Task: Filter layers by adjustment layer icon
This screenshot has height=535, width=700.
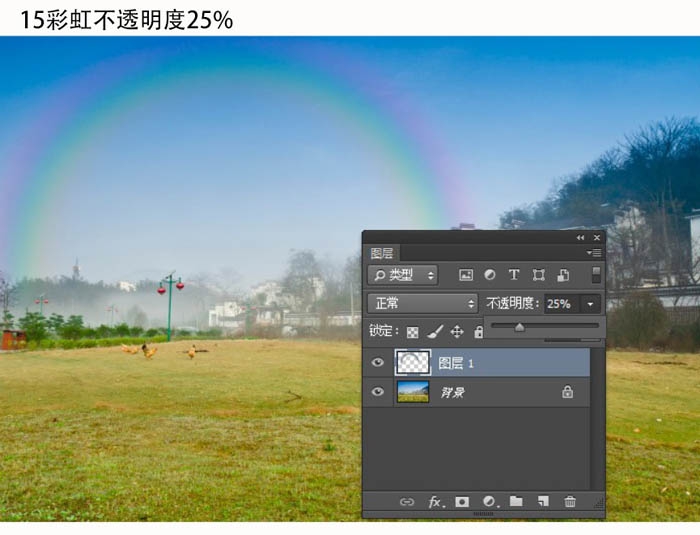Action: 490,275
